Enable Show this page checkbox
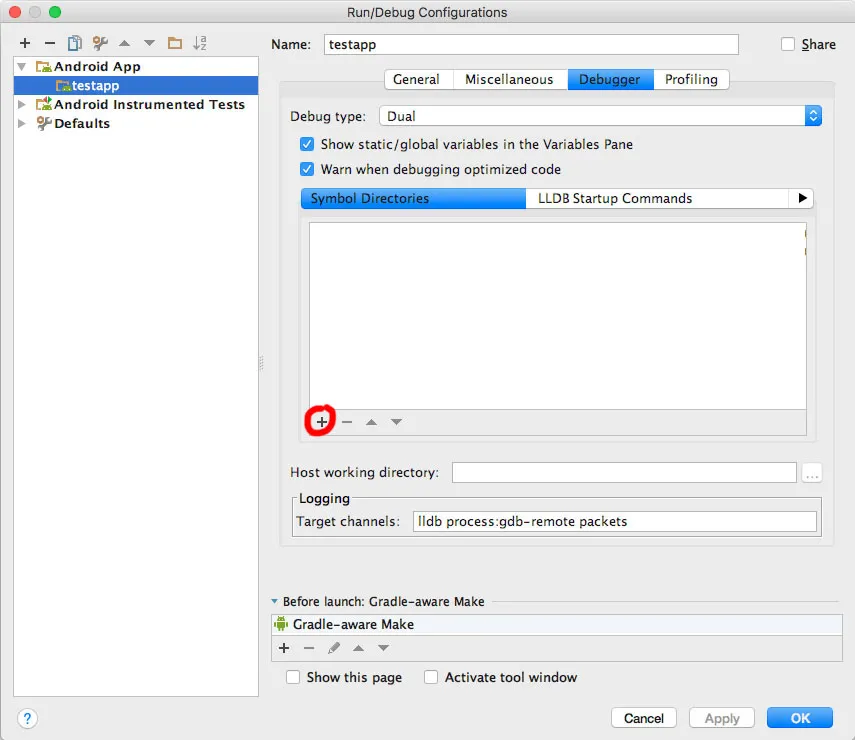This screenshot has width=855, height=740. point(293,677)
